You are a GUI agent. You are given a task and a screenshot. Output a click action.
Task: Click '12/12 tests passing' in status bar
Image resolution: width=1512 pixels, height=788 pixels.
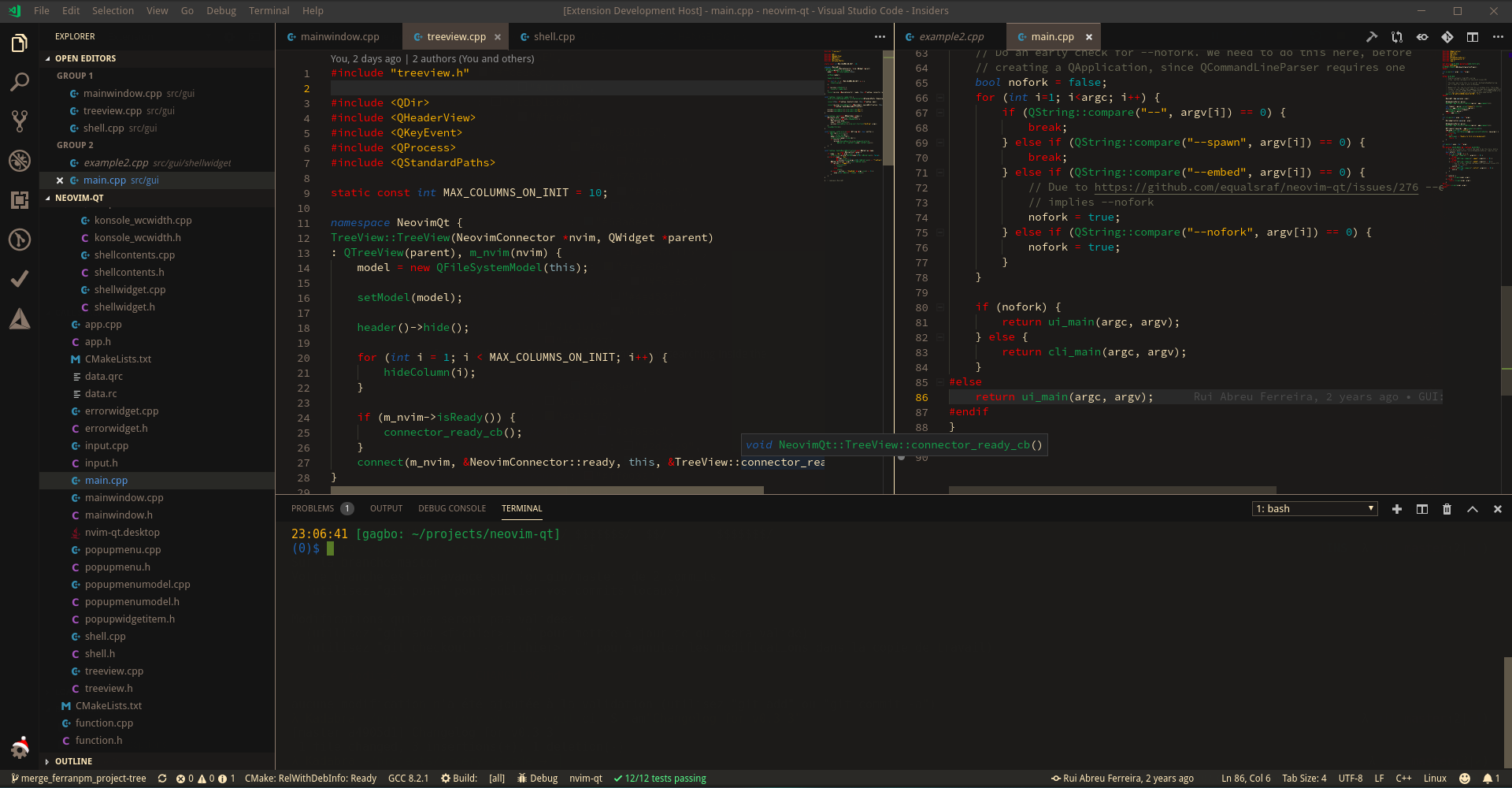point(660,779)
